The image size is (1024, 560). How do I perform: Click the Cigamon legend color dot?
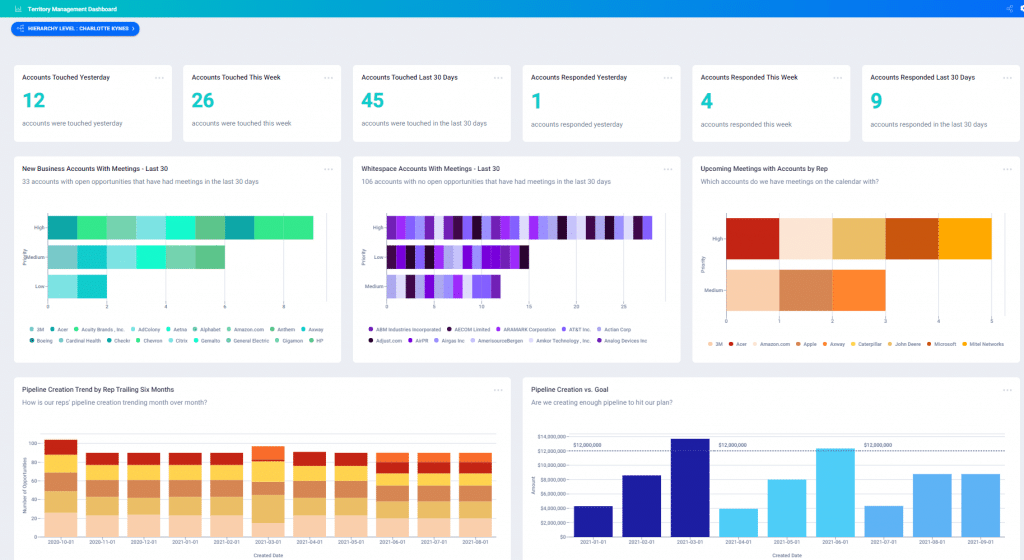pyautogui.click(x=277, y=341)
